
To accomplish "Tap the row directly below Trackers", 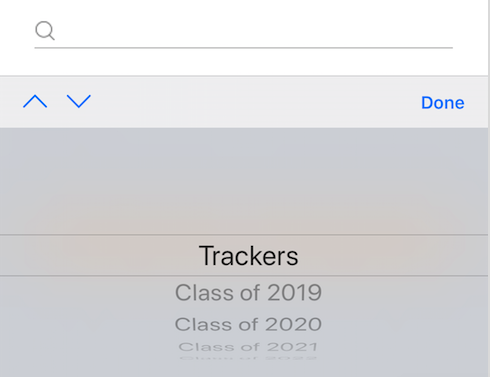I will tap(248, 293).
